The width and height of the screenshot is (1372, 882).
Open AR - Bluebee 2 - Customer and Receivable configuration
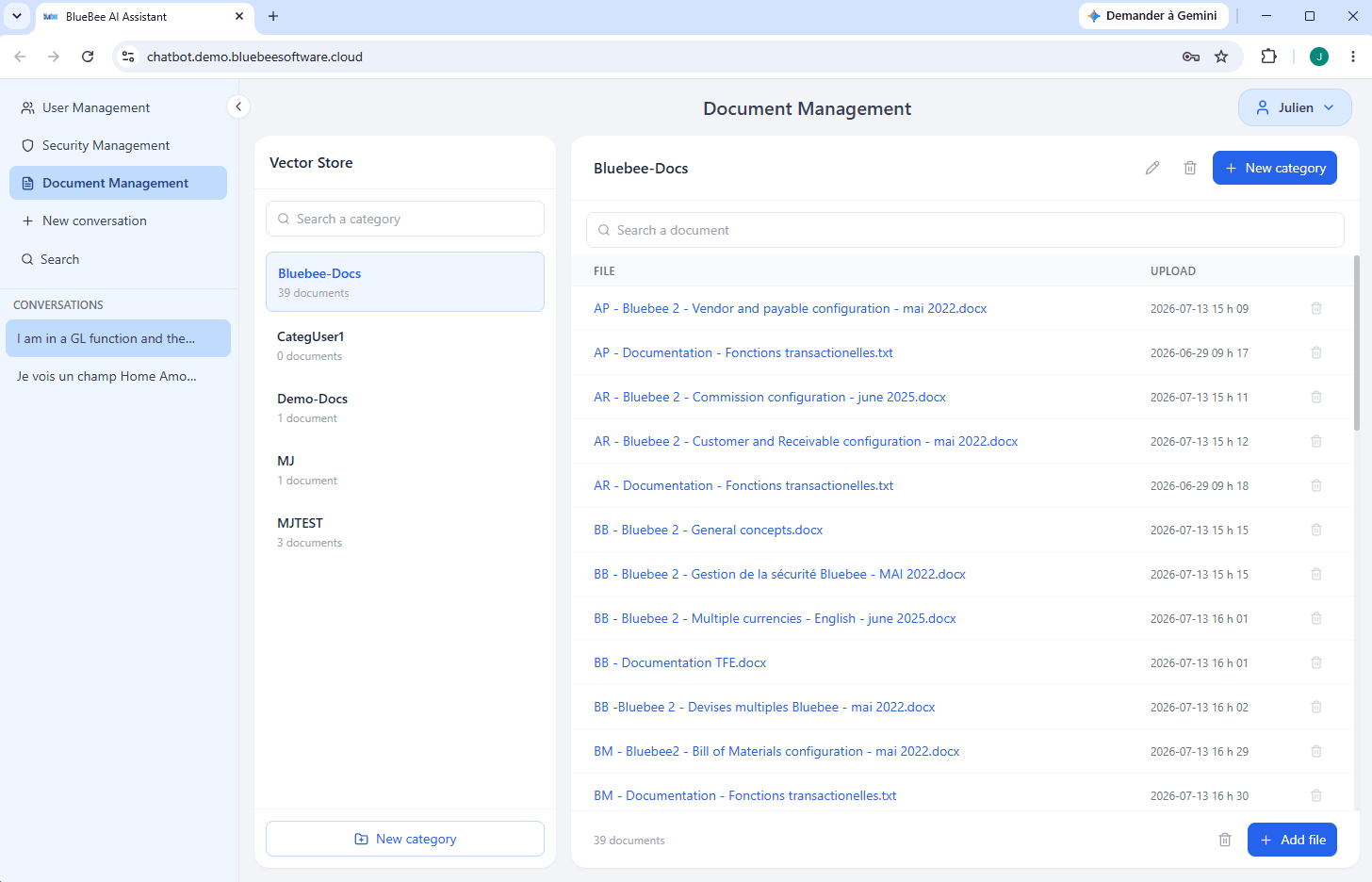(806, 441)
